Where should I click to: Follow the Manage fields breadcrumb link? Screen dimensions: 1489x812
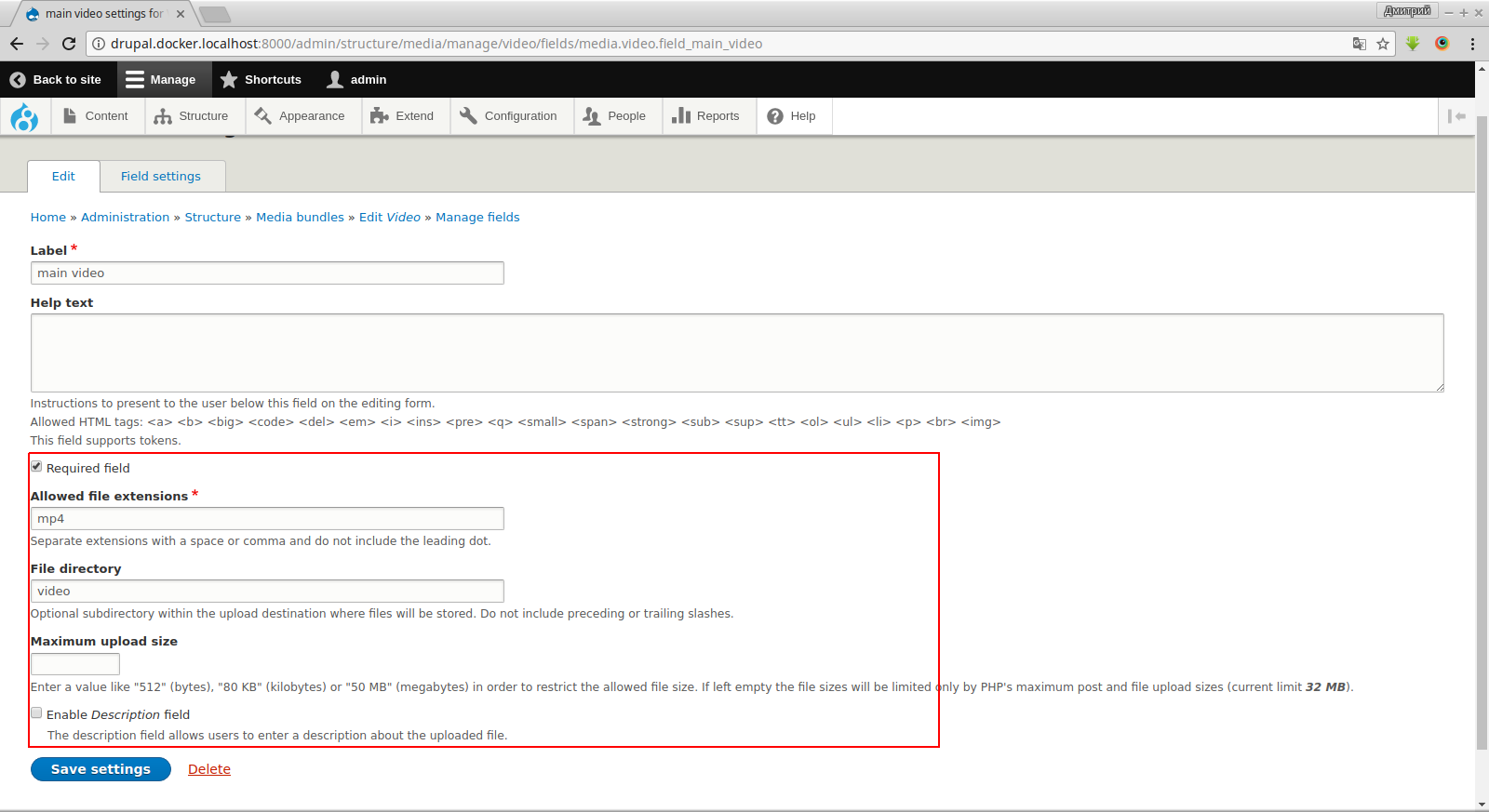click(x=477, y=218)
